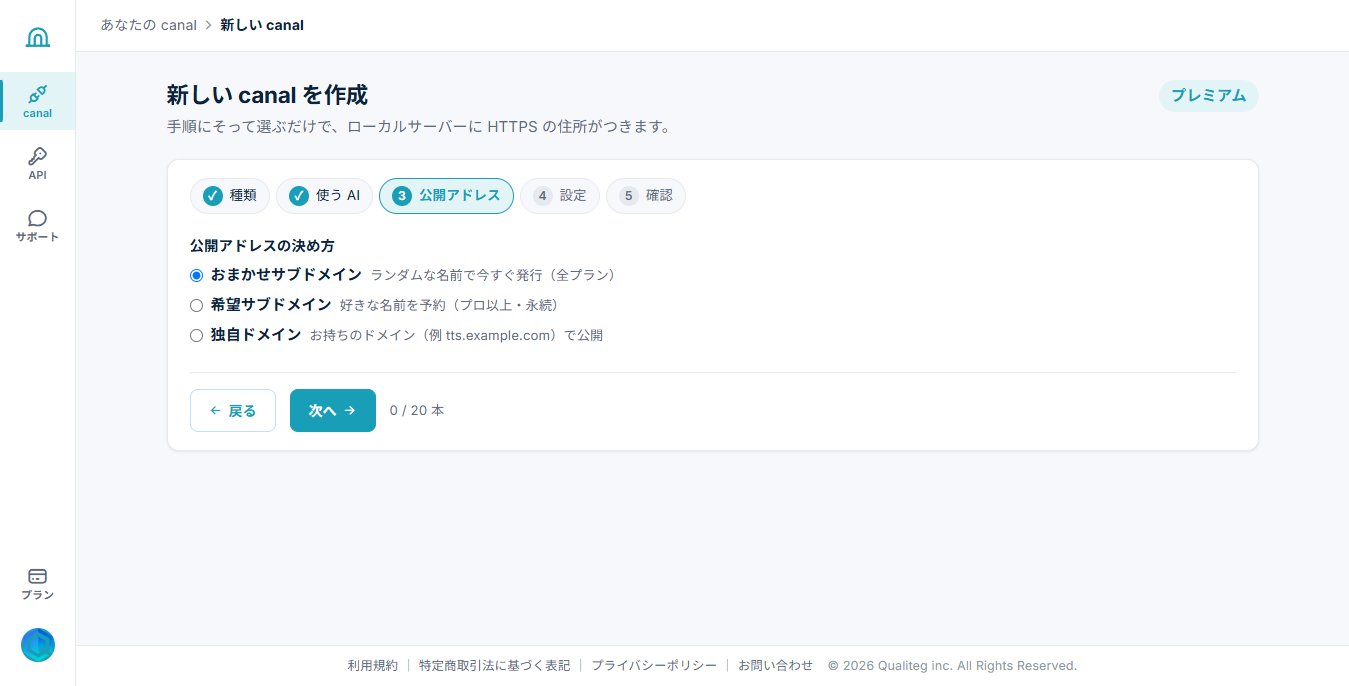1349x686 pixels.
Task: Click the checkmark on 使う AI step
Action: [299, 196]
